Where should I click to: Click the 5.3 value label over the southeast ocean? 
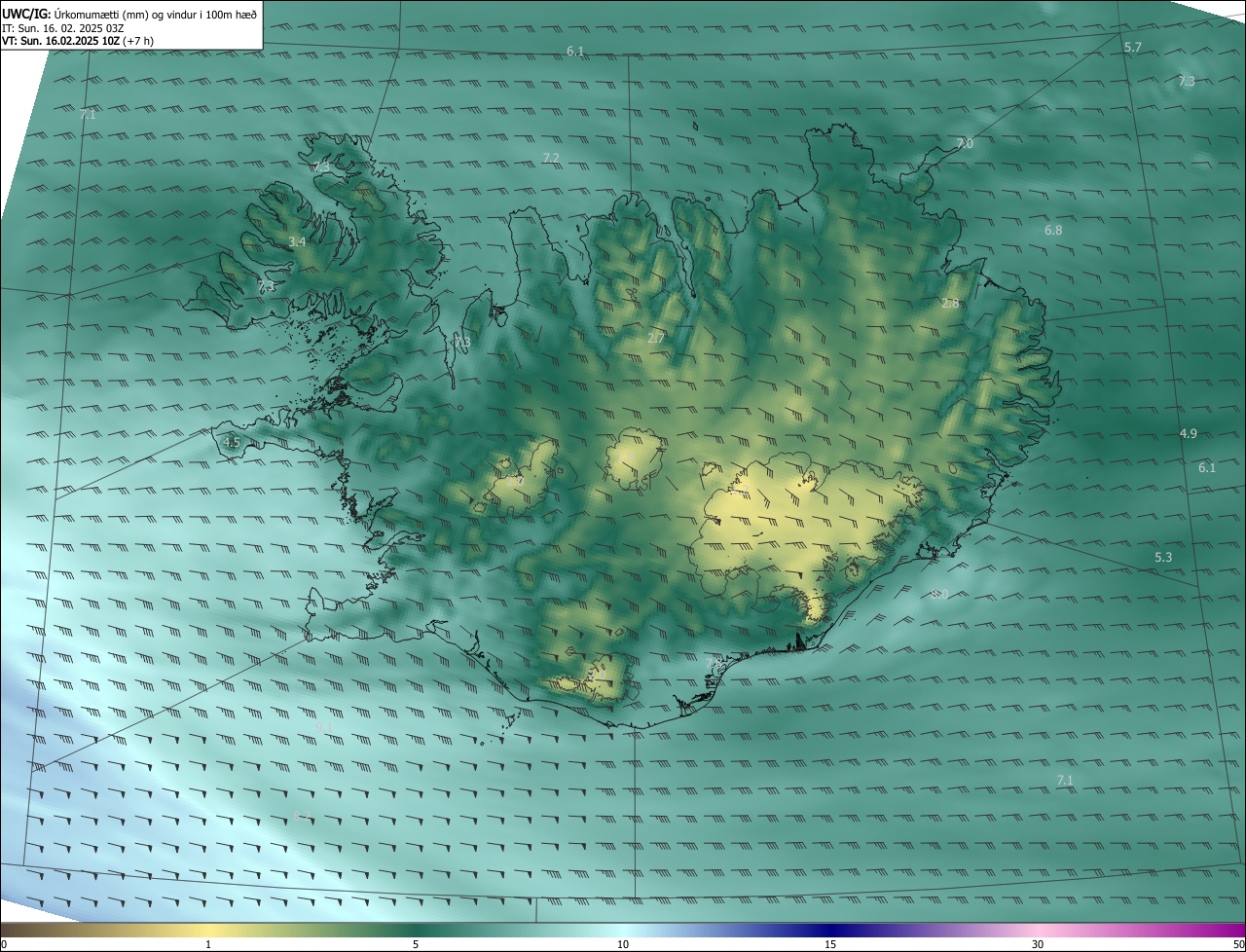click(1163, 558)
